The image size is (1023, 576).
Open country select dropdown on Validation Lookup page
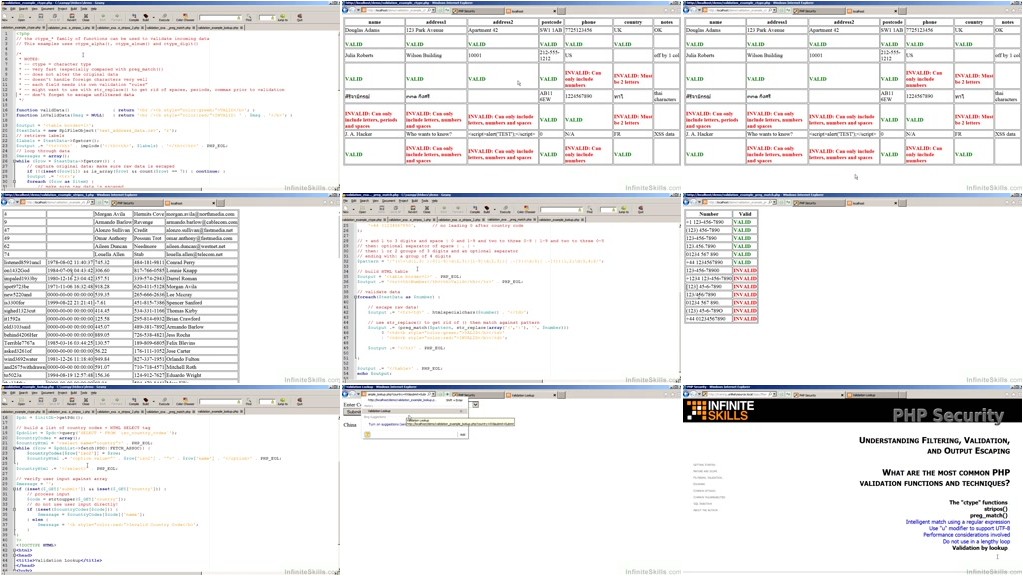(x=476, y=405)
